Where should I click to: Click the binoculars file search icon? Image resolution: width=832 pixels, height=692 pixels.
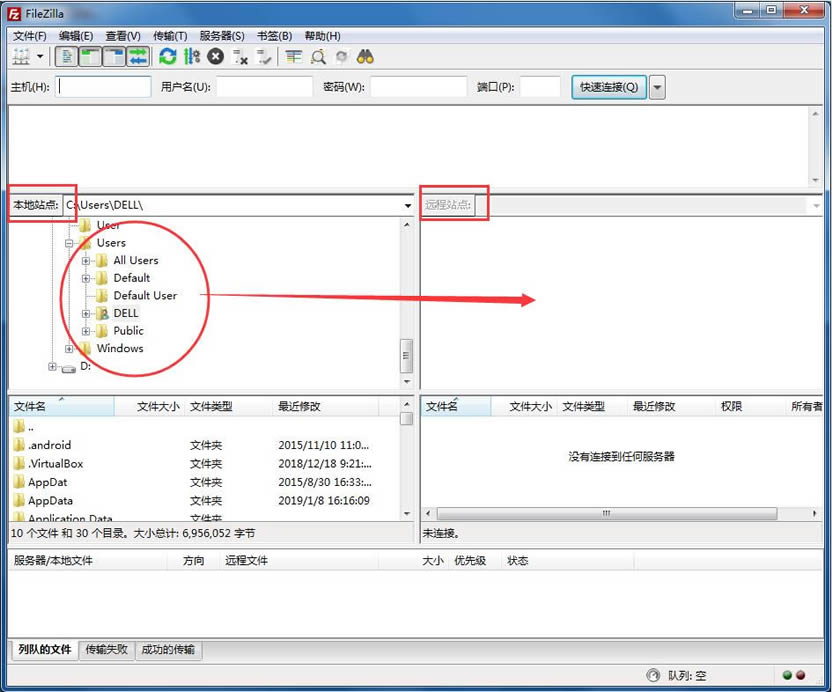click(x=366, y=57)
